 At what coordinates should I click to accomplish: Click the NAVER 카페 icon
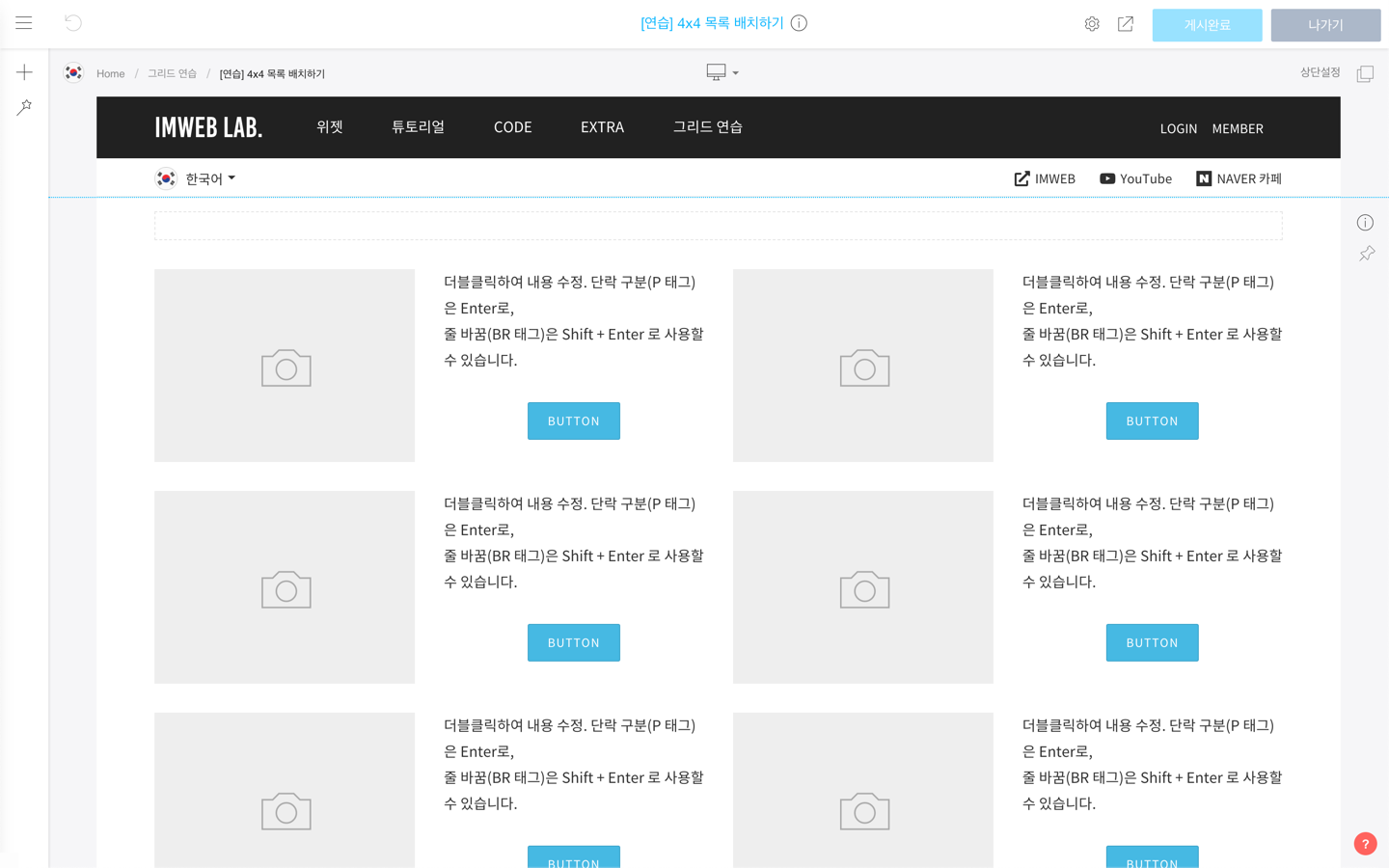click(1204, 178)
